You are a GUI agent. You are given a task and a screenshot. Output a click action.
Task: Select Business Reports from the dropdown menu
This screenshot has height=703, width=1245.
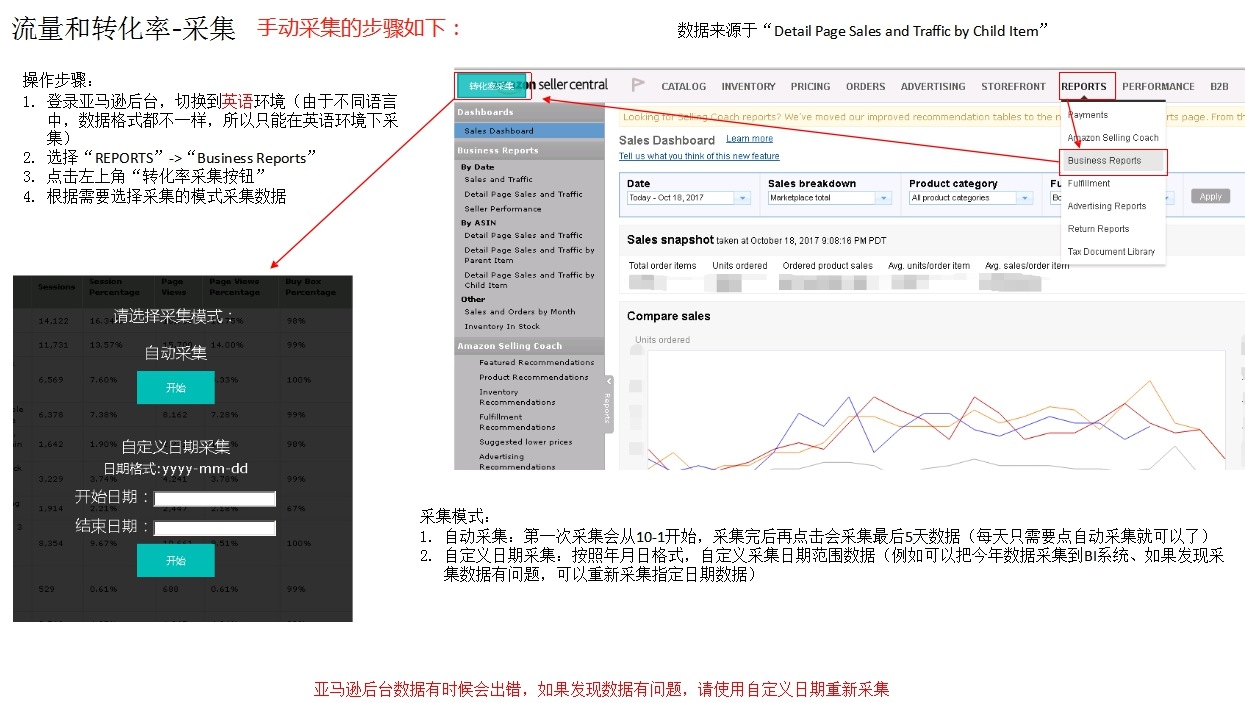[1104, 161]
